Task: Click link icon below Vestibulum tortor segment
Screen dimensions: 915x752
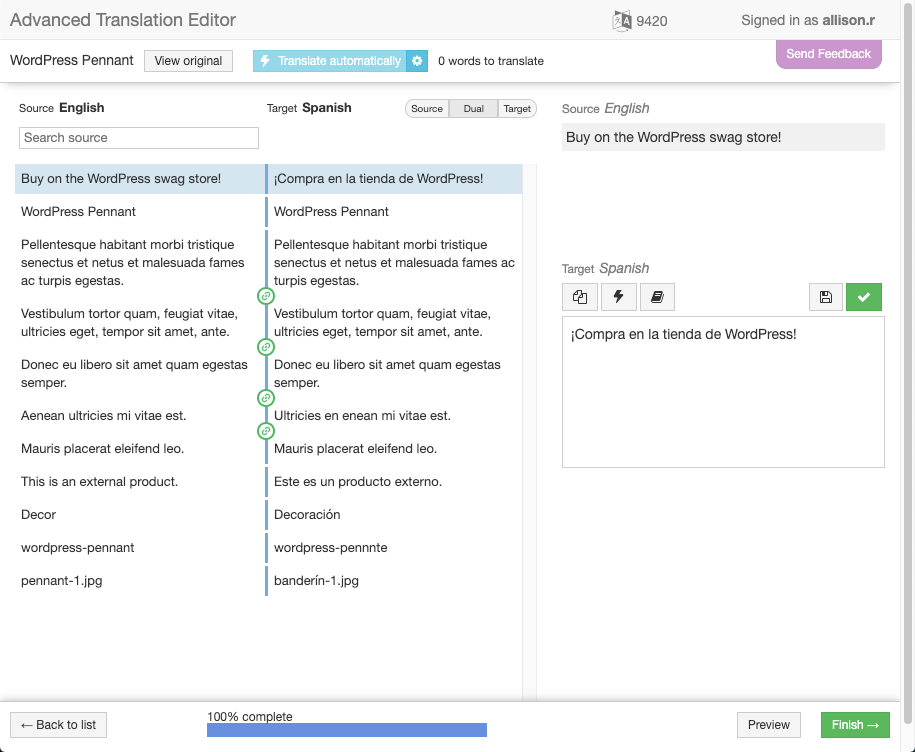Action: (x=266, y=347)
